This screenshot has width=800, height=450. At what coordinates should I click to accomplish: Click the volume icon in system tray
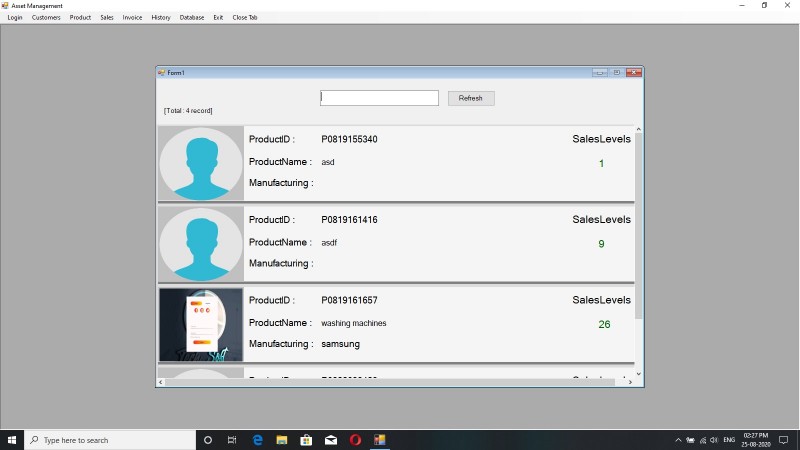(x=714, y=440)
